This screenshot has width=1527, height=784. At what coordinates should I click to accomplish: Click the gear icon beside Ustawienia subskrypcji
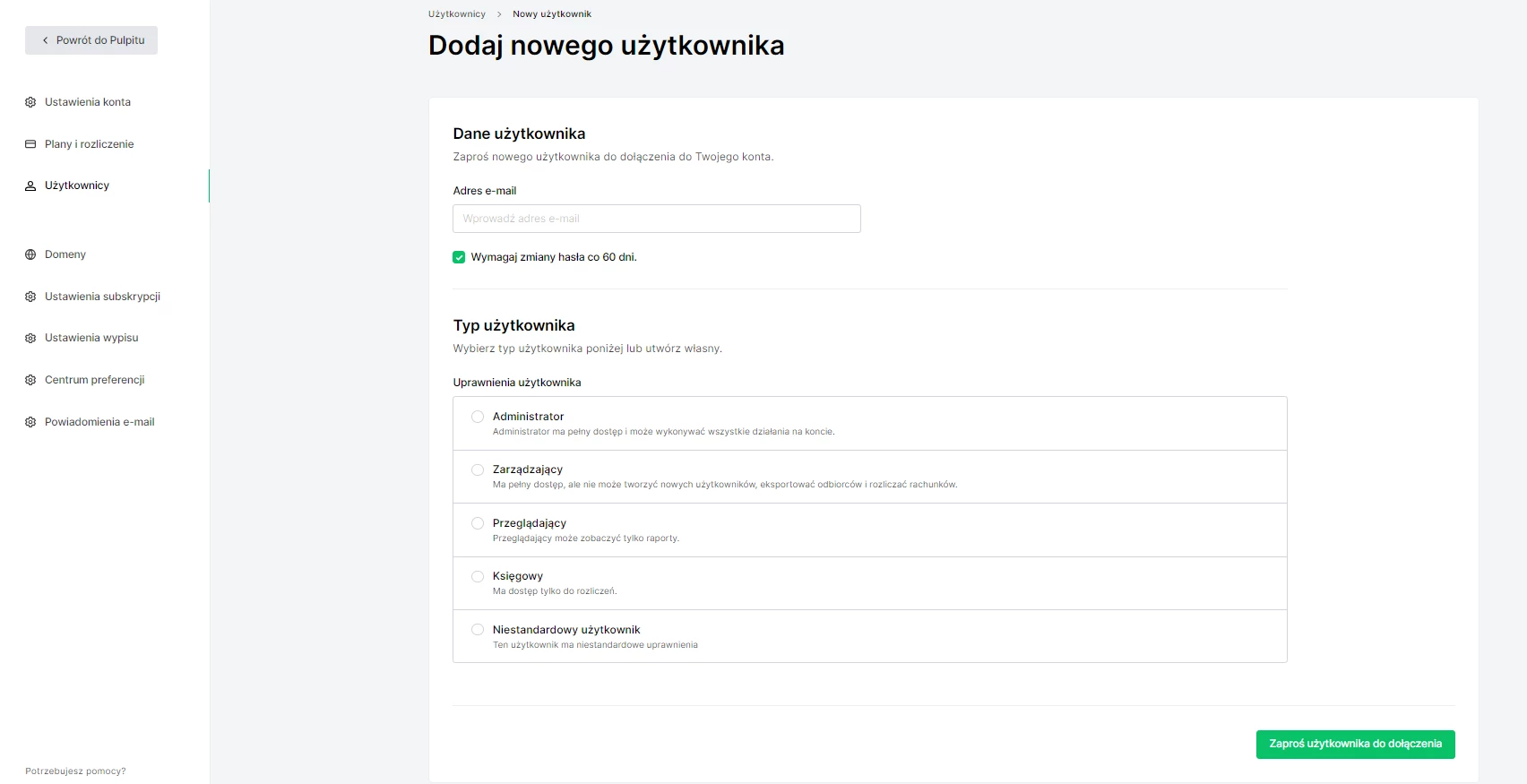click(x=30, y=297)
